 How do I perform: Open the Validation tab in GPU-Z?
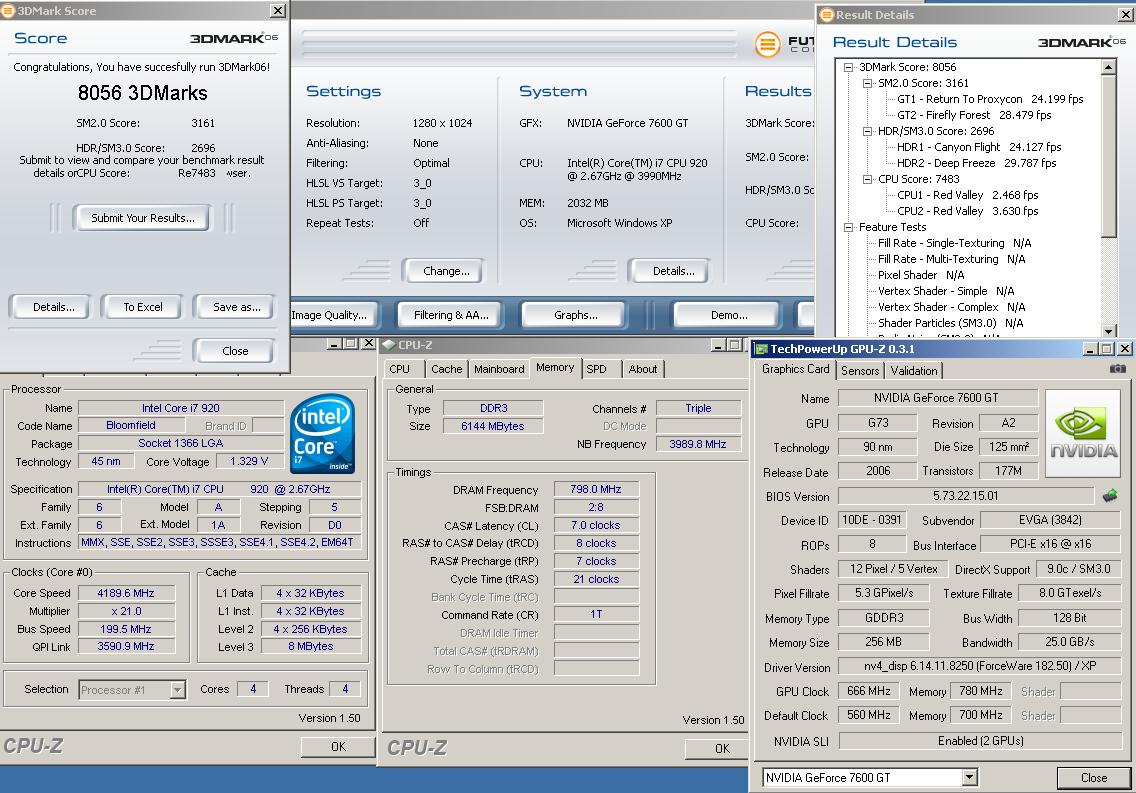914,371
